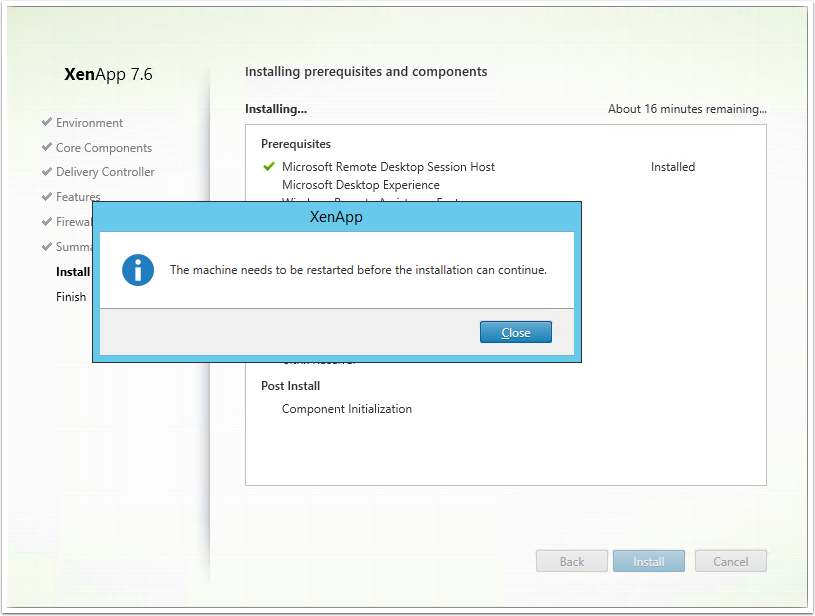This screenshot has width=815, height=616.
Task: Select the Core Components step
Action: click(x=104, y=148)
